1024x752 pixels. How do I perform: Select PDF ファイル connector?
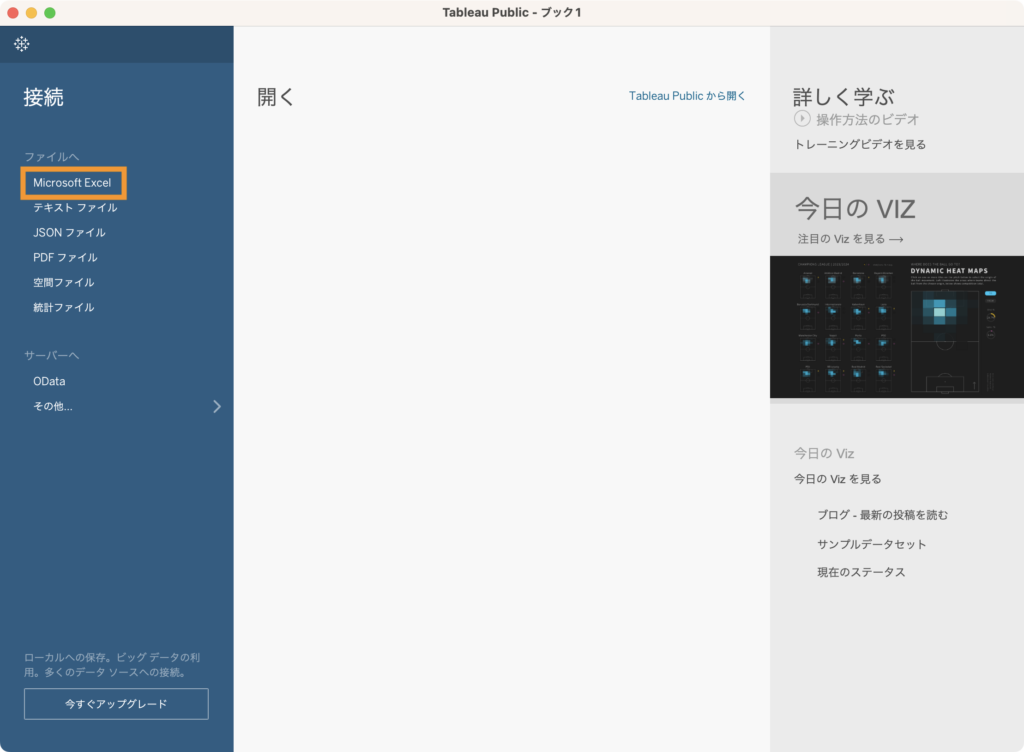pyautogui.click(x=65, y=257)
